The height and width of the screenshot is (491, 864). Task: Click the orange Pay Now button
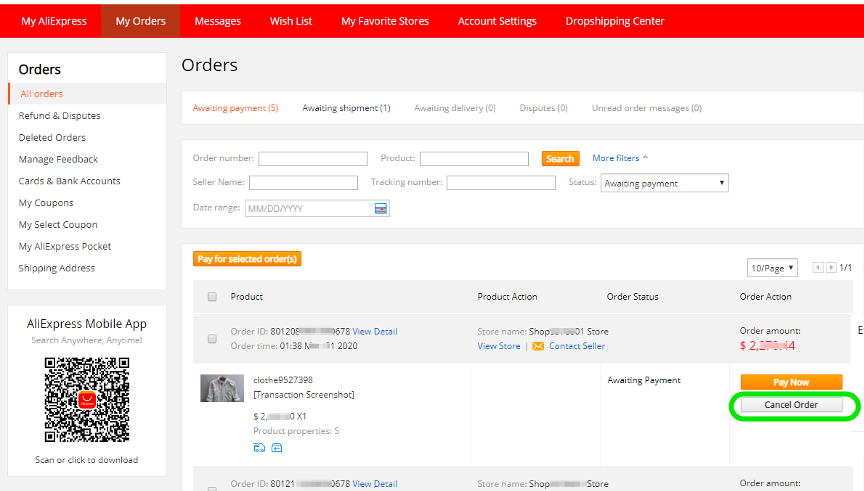[x=791, y=382]
